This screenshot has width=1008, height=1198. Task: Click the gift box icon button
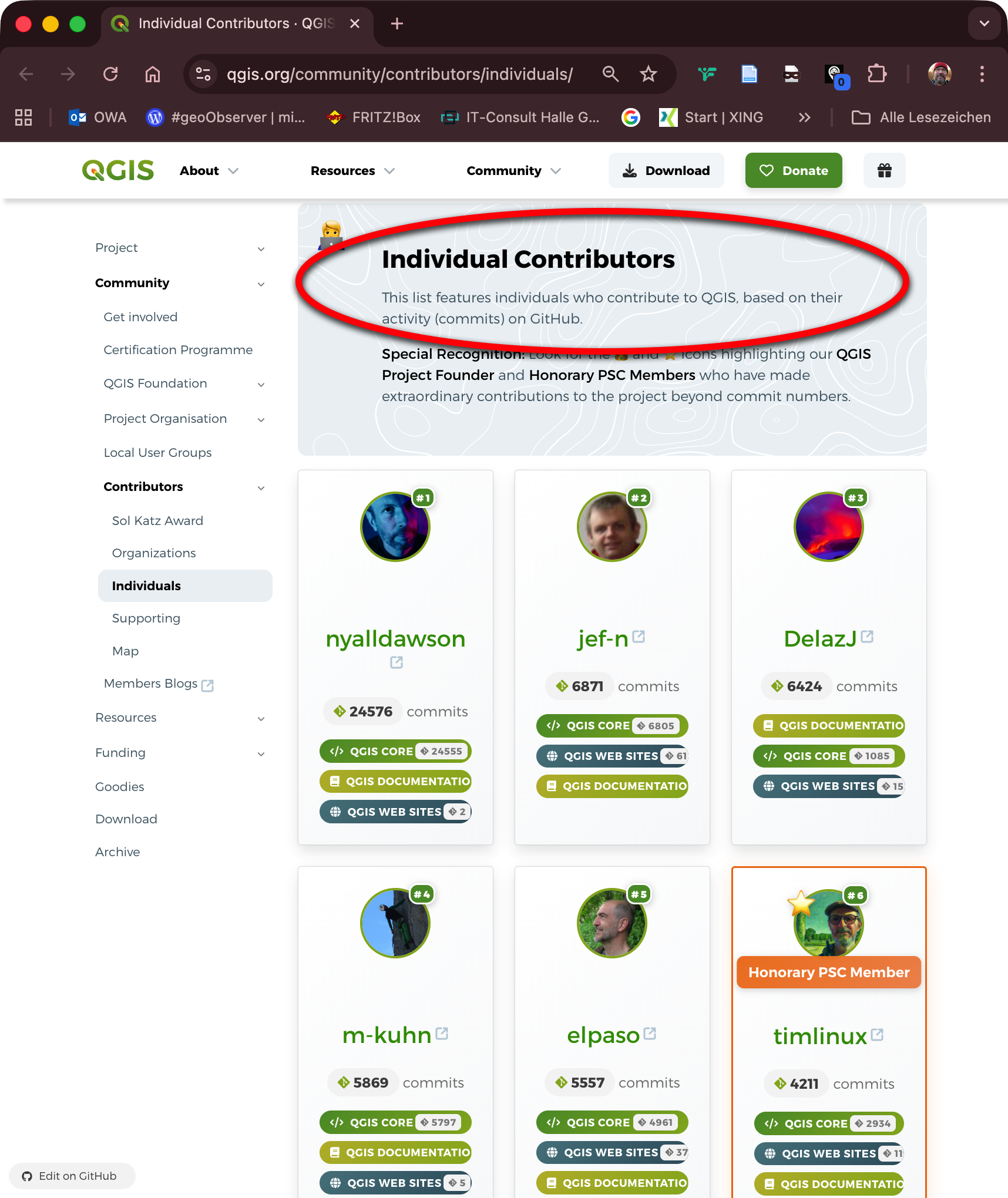click(x=884, y=170)
